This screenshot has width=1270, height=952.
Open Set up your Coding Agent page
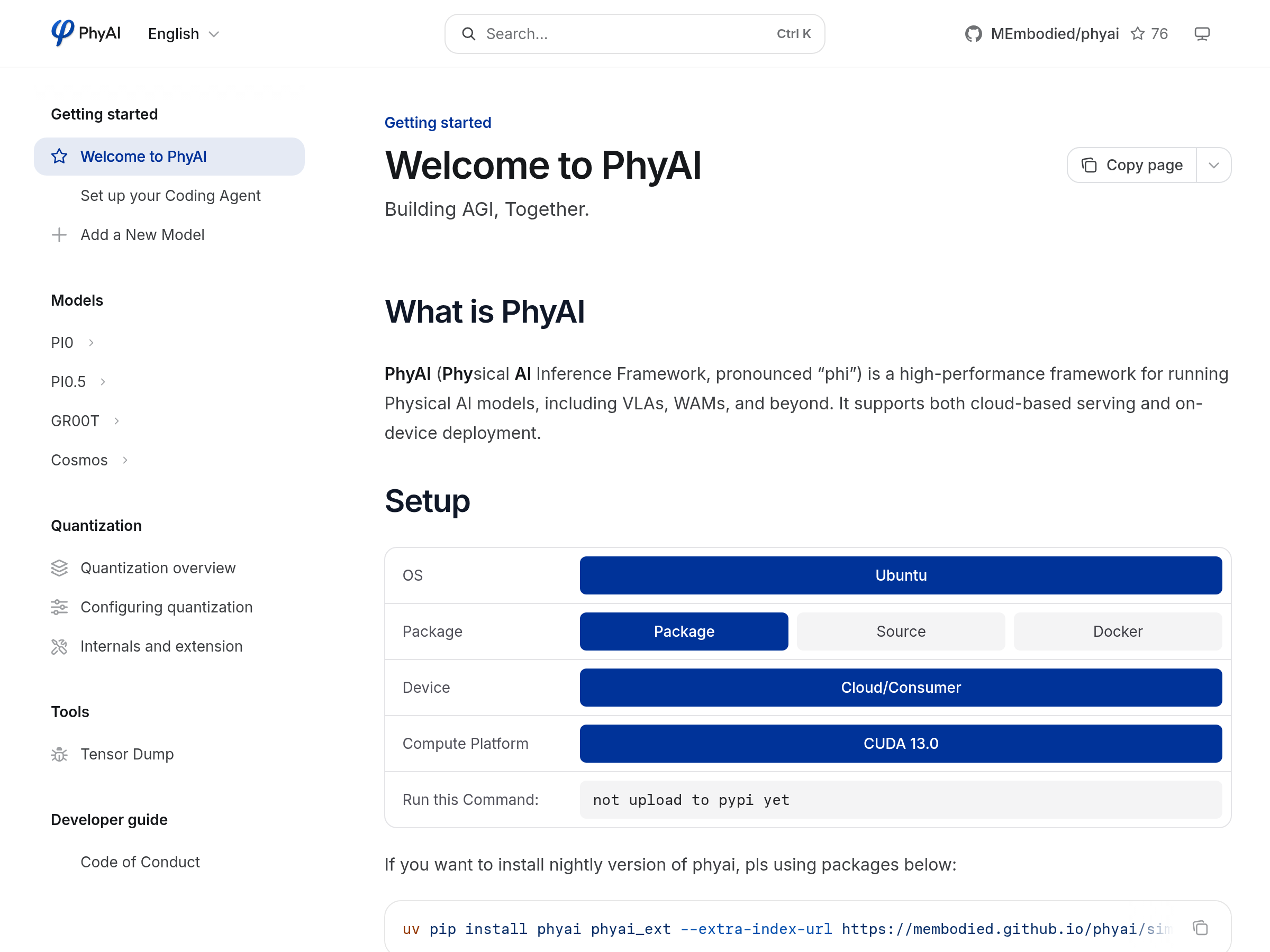click(170, 196)
